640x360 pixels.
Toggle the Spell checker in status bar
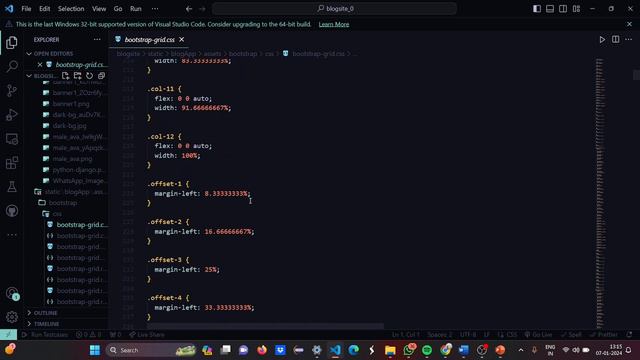tap(571, 335)
